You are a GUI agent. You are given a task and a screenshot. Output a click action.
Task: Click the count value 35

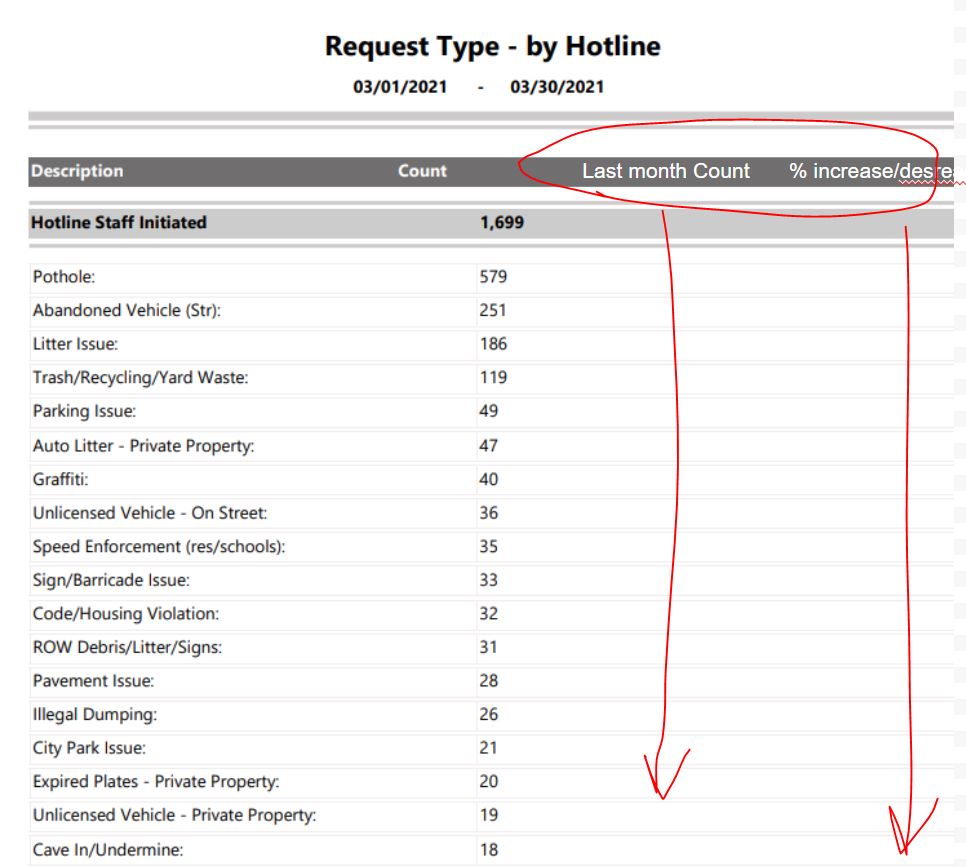[489, 547]
